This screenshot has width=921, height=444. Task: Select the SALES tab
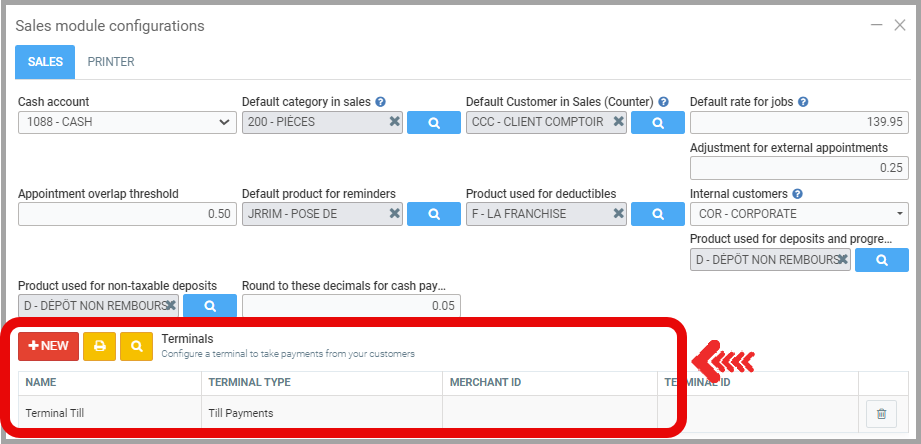45,62
